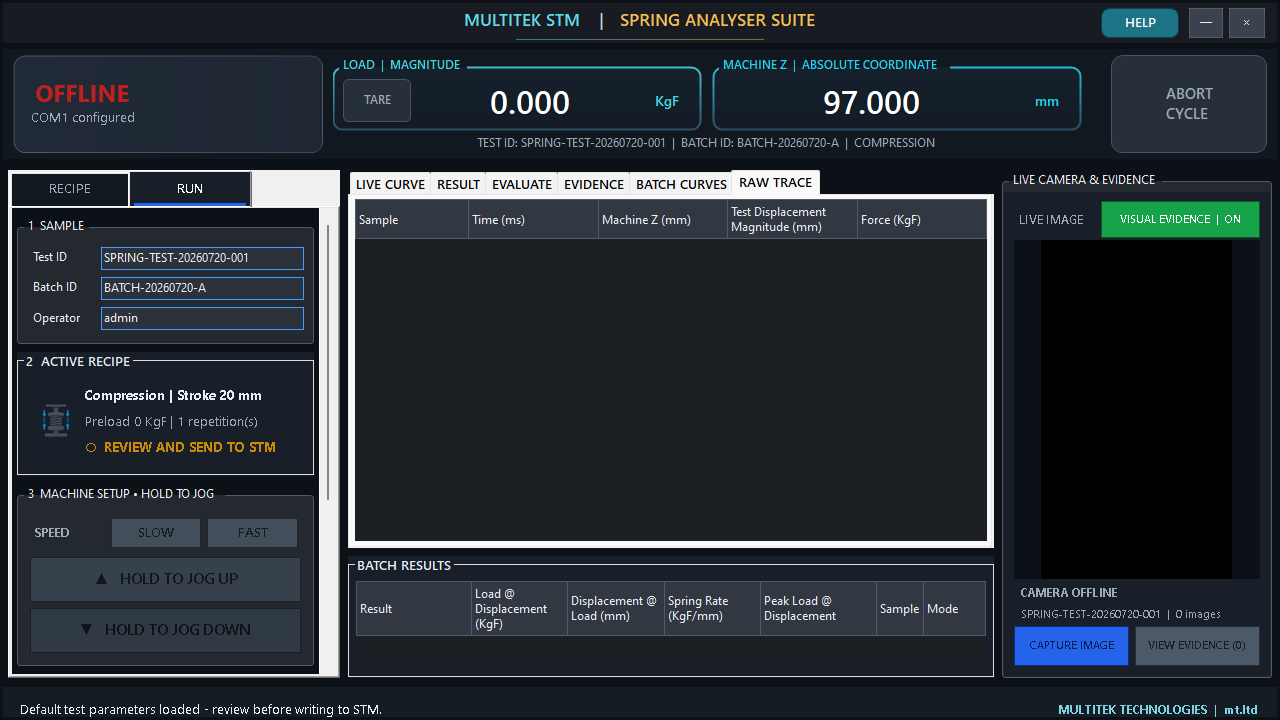Click the Time (ms) column header
The height and width of the screenshot is (720, 1280).
pos(533,220)
